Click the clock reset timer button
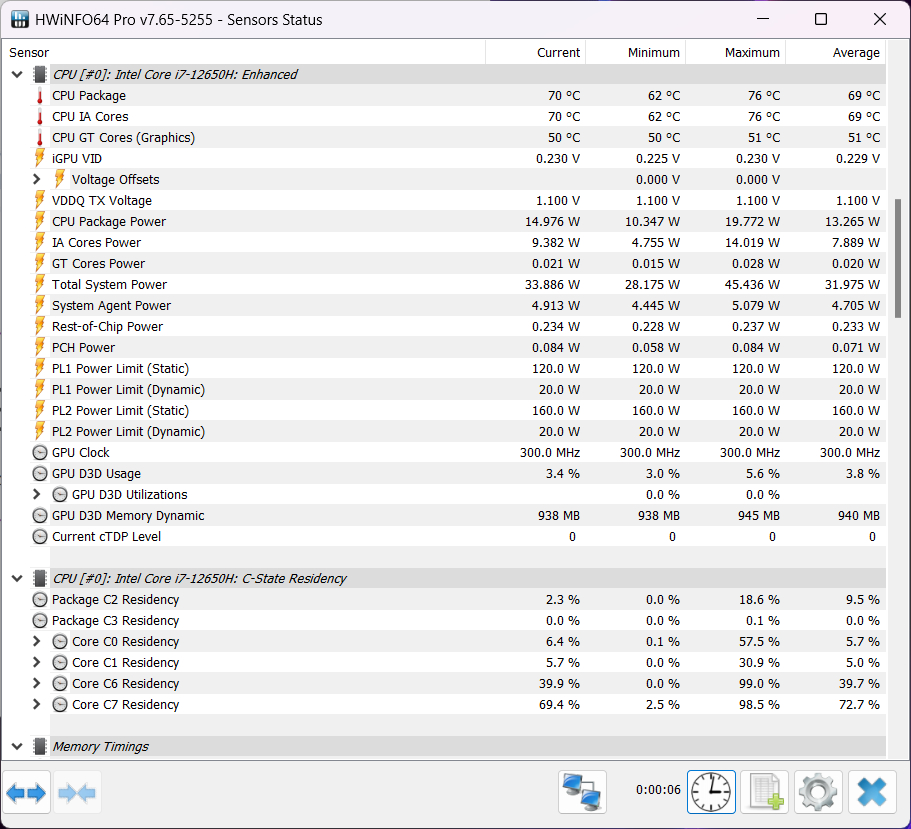The image size is (911, 829). (x=711, y=793)
